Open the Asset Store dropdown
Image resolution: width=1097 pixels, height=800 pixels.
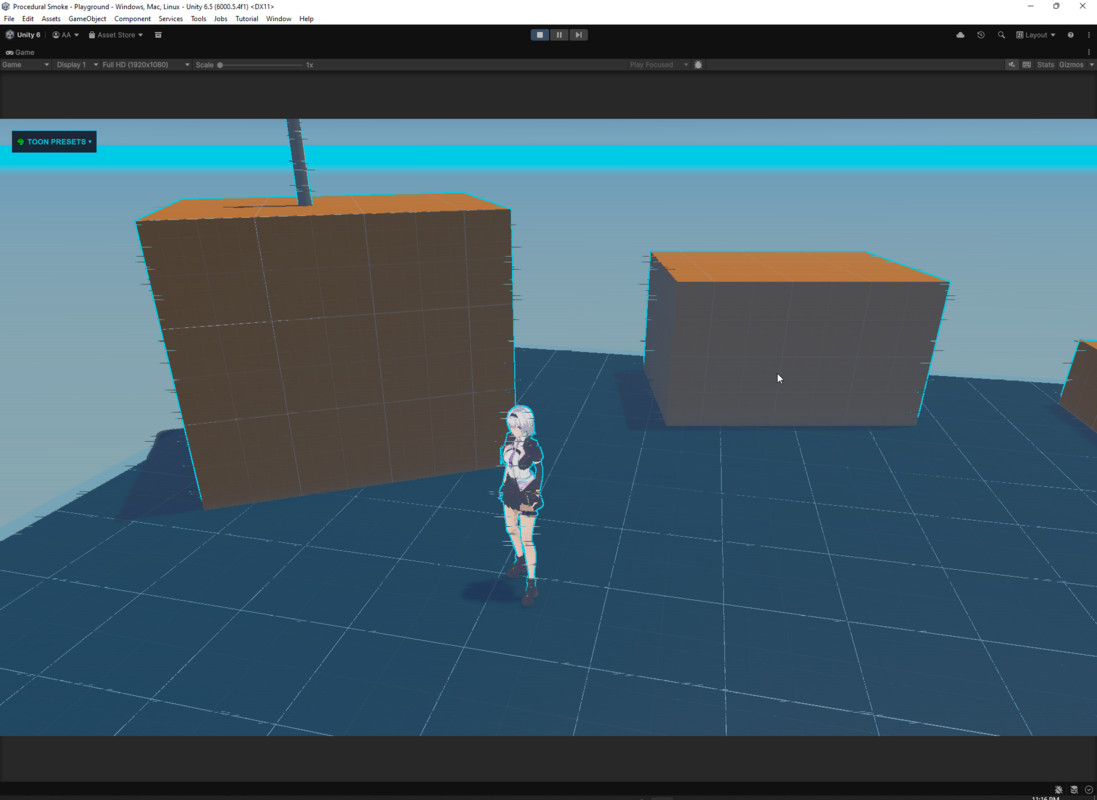115,35
